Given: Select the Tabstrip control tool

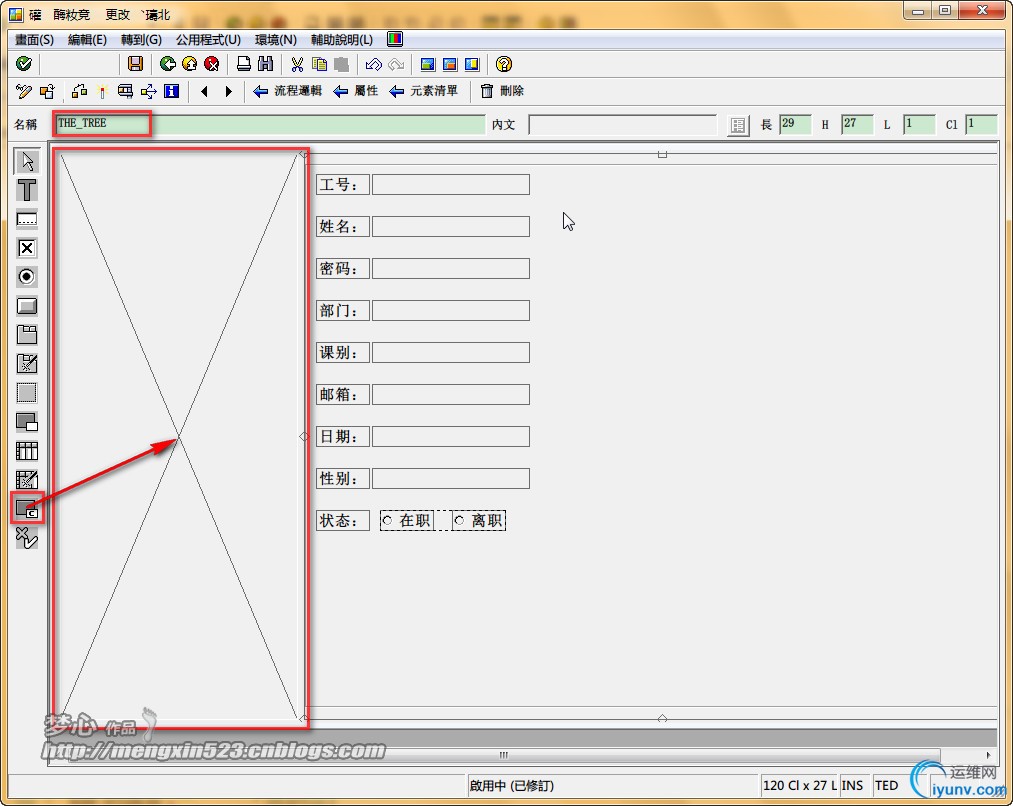Looking at the screenshot, I should tap(26, 335).
